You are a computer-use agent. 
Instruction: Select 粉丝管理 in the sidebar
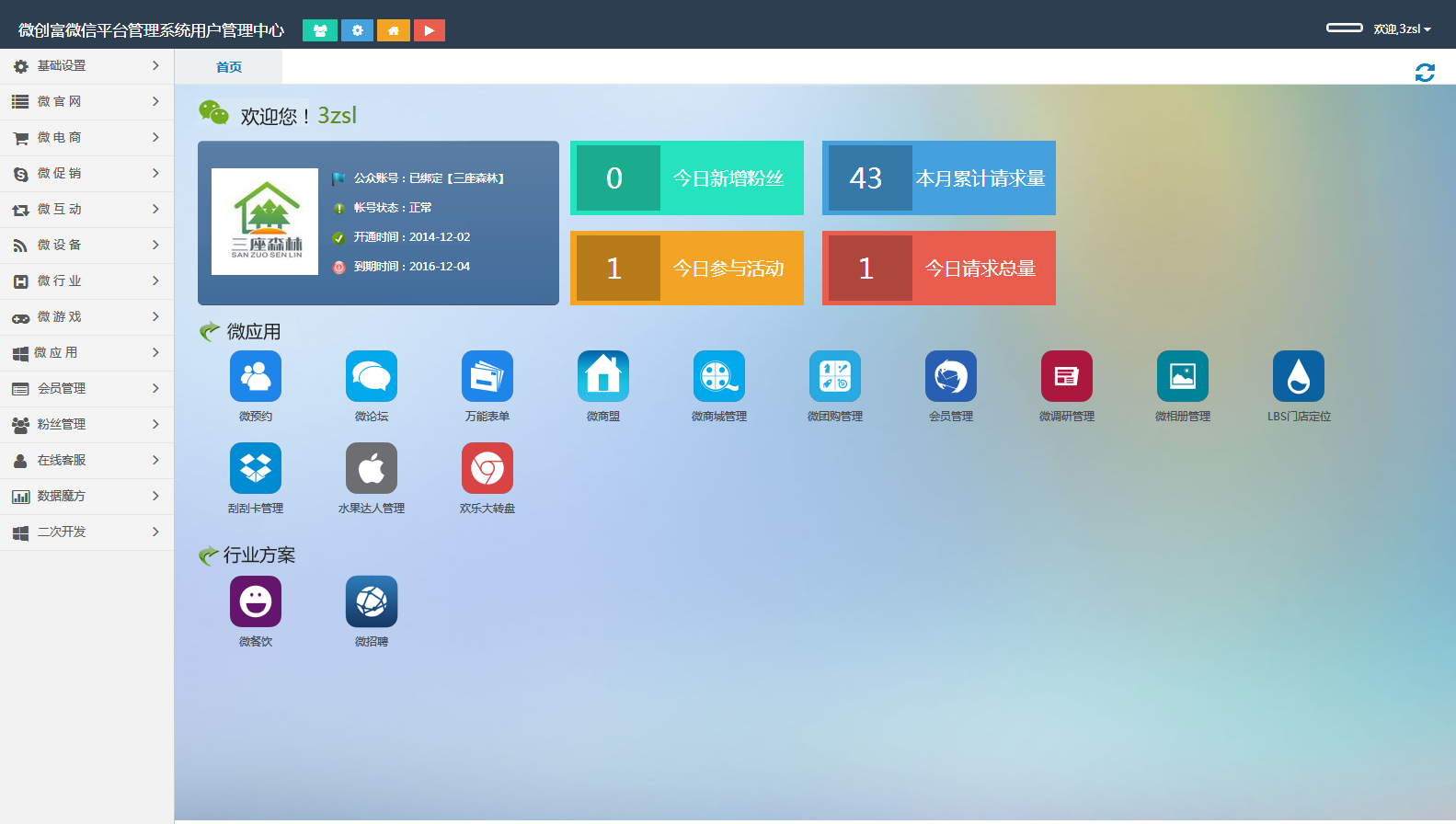click(86, 425)
